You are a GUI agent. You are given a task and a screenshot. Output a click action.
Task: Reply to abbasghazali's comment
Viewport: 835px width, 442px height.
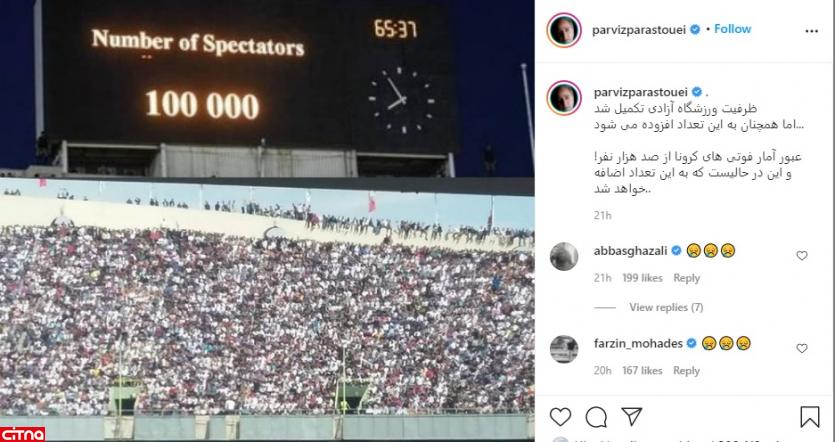686,278
